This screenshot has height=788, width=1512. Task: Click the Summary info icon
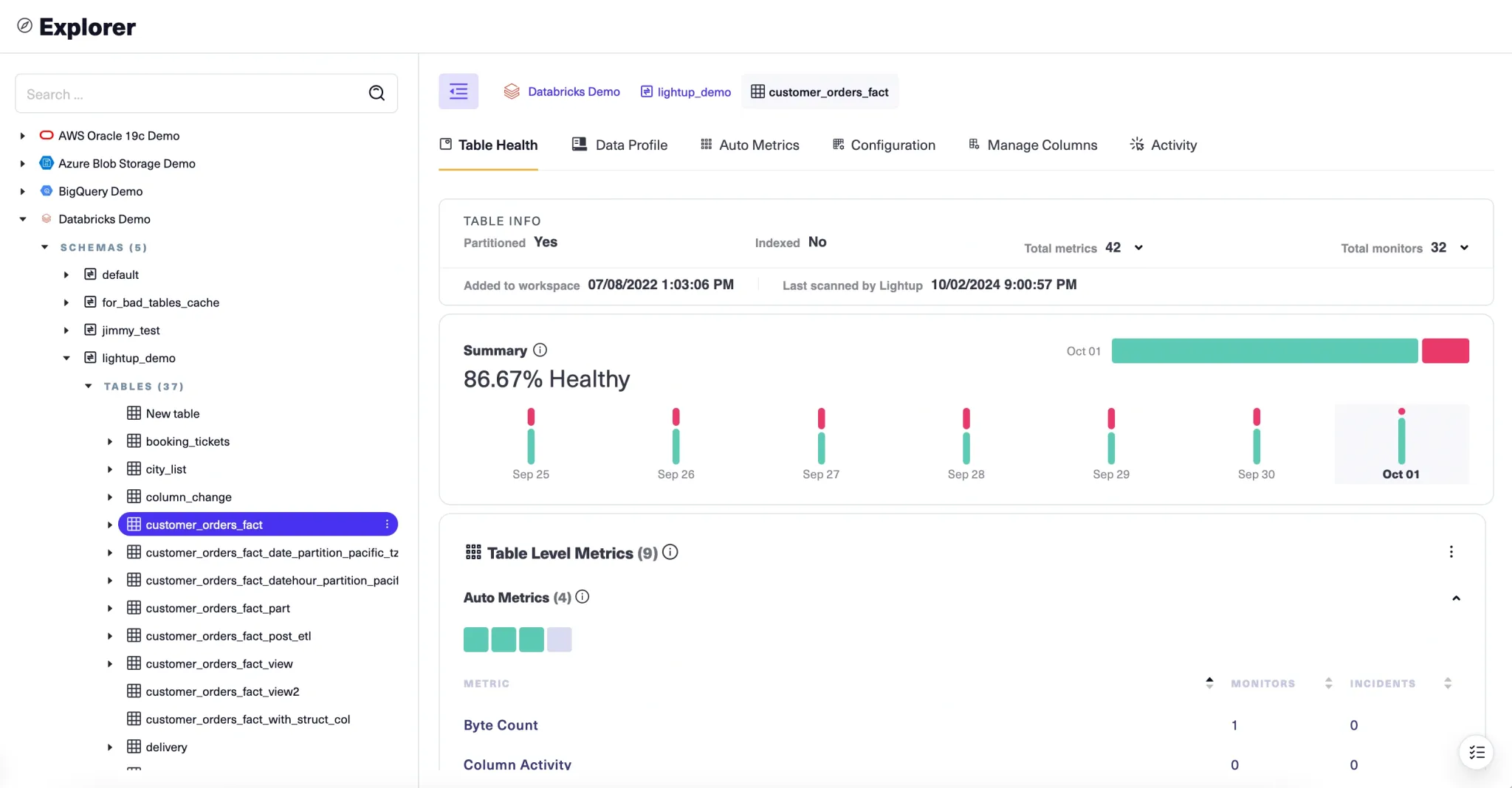[x=540, y=350]
